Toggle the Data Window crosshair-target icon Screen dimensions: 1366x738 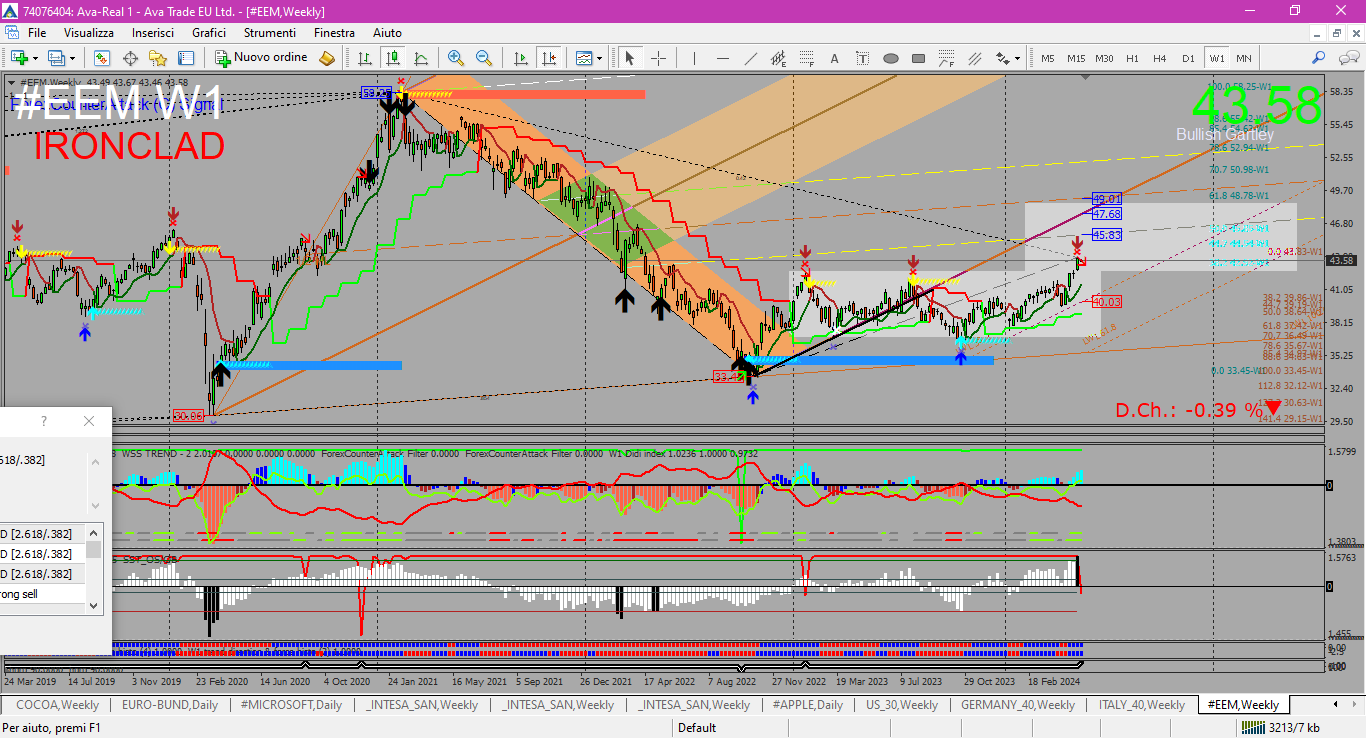click(130, 58)
